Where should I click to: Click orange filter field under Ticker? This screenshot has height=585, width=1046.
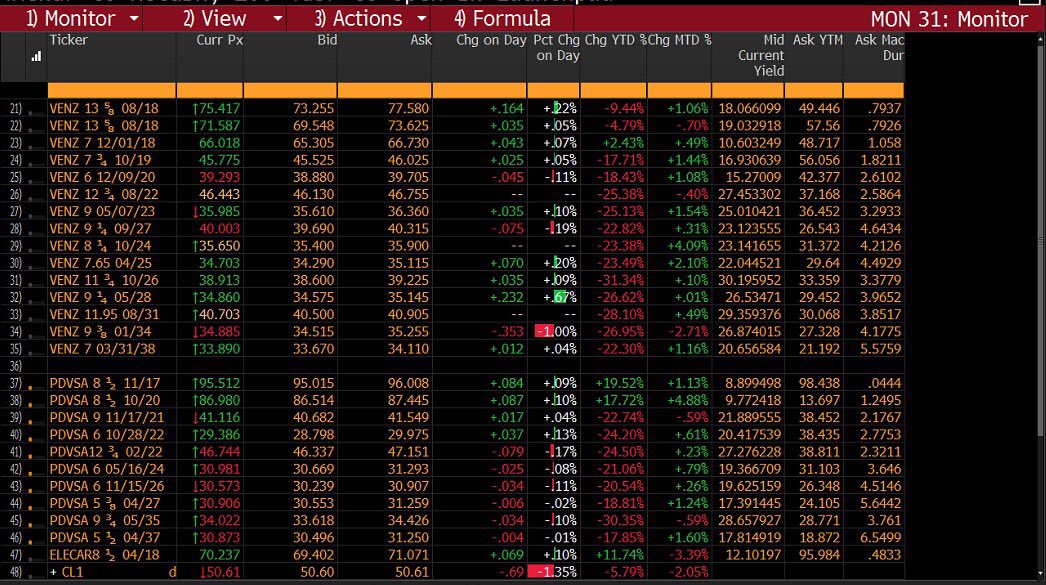[111, 91]
